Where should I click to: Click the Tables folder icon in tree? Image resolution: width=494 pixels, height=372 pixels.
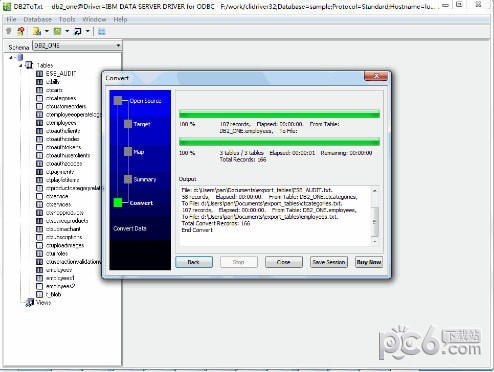point(29,65)
